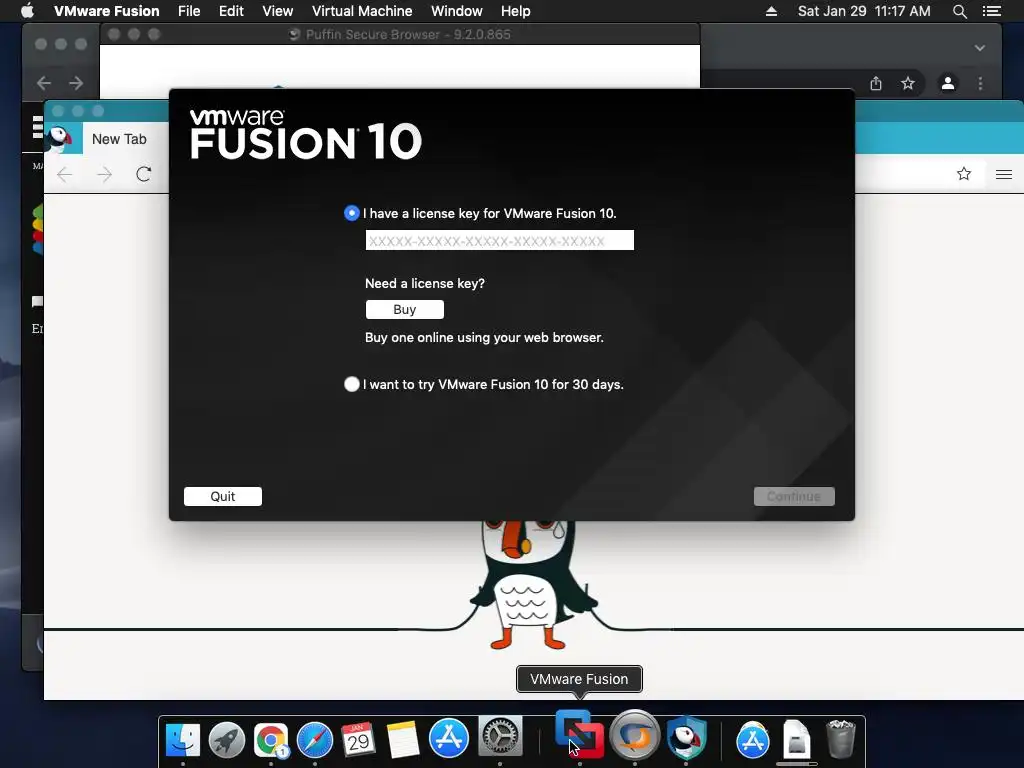Click the Buy button
The image size is (1024, 768).
pyautogui.click(x=404, y=310)
